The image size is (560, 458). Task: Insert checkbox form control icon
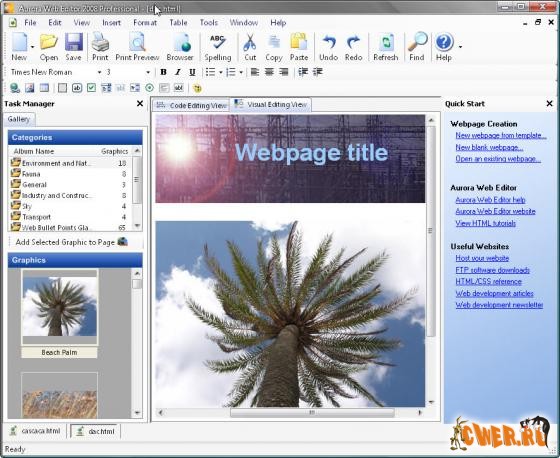pyautogui.click(x=91, y=88)
